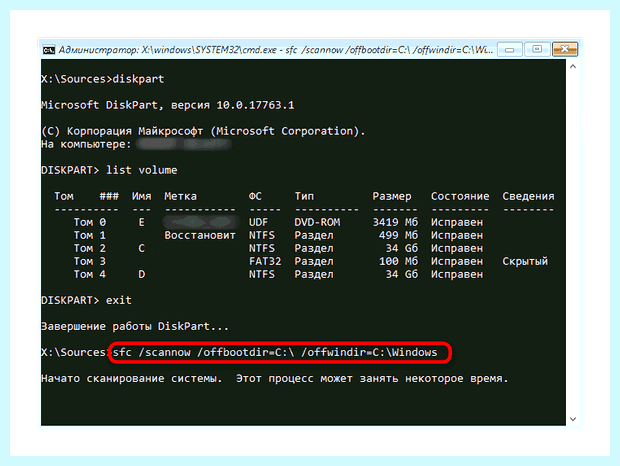
Task: Click 'Том 1' in volume list
Action: pos(90,235)
